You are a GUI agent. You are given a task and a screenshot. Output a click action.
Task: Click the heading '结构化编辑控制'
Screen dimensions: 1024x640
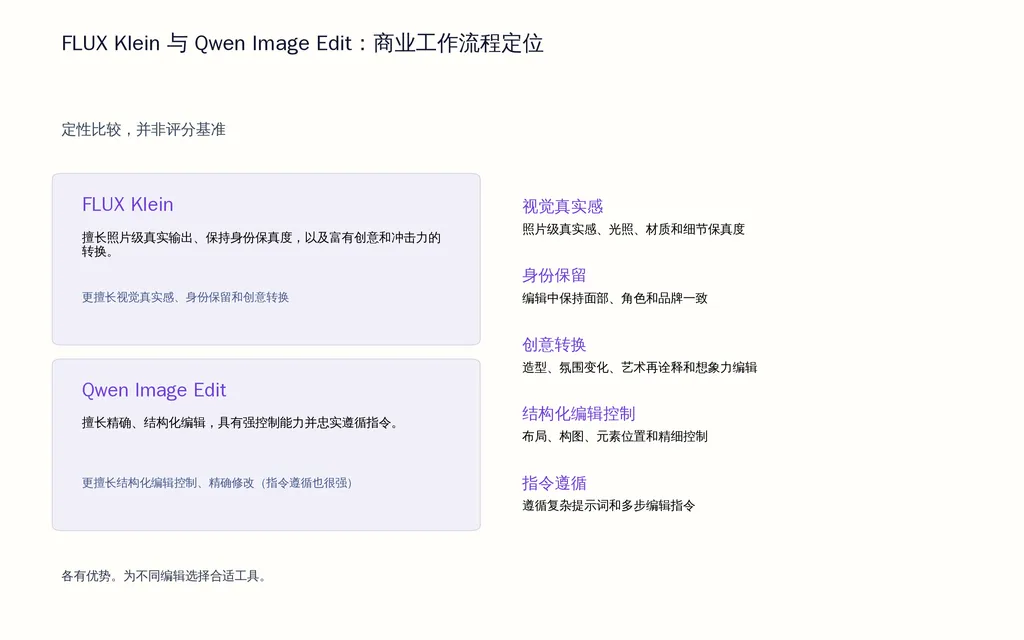click(x=579, y=413)
